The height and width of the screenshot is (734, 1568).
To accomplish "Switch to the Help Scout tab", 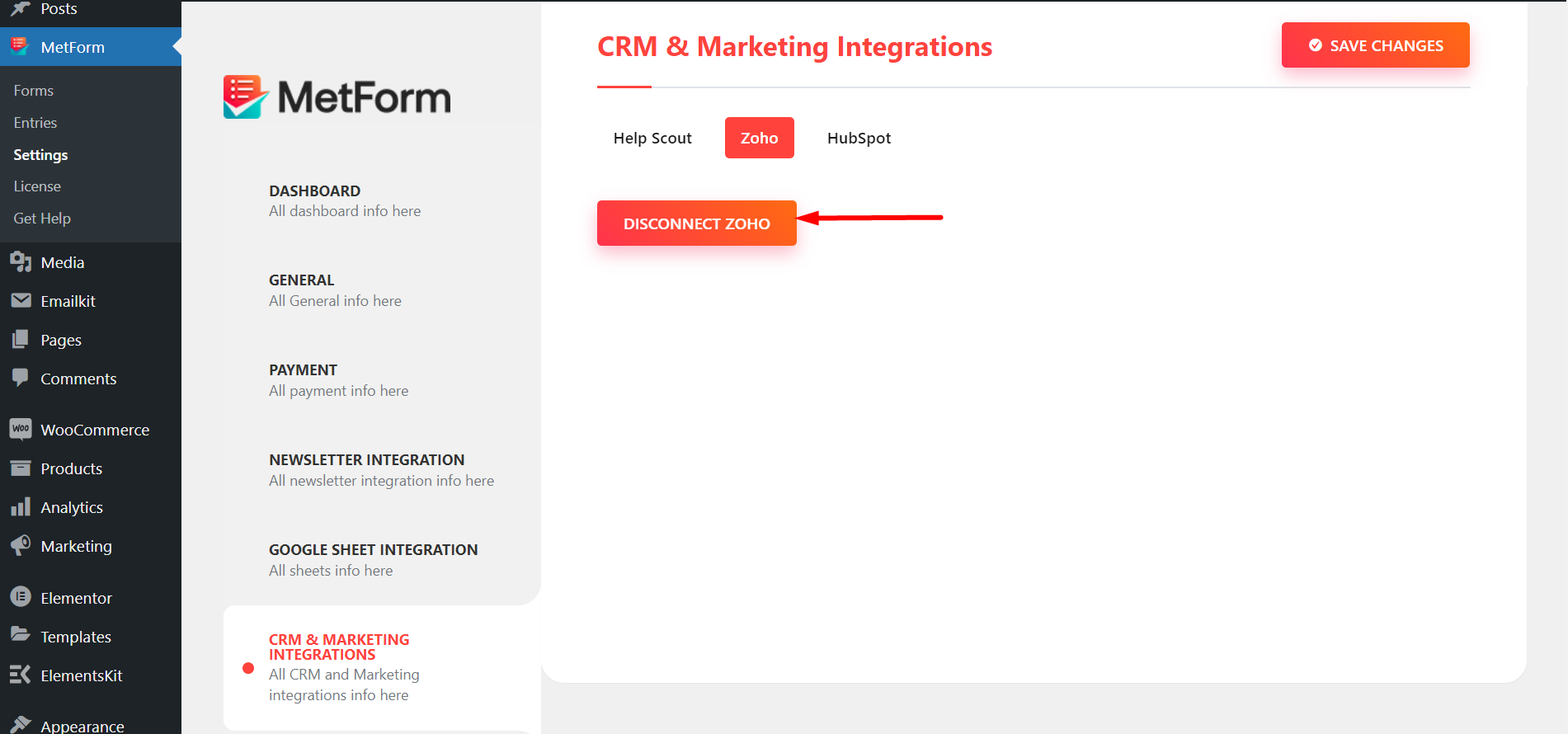I will tap(652, 138).
